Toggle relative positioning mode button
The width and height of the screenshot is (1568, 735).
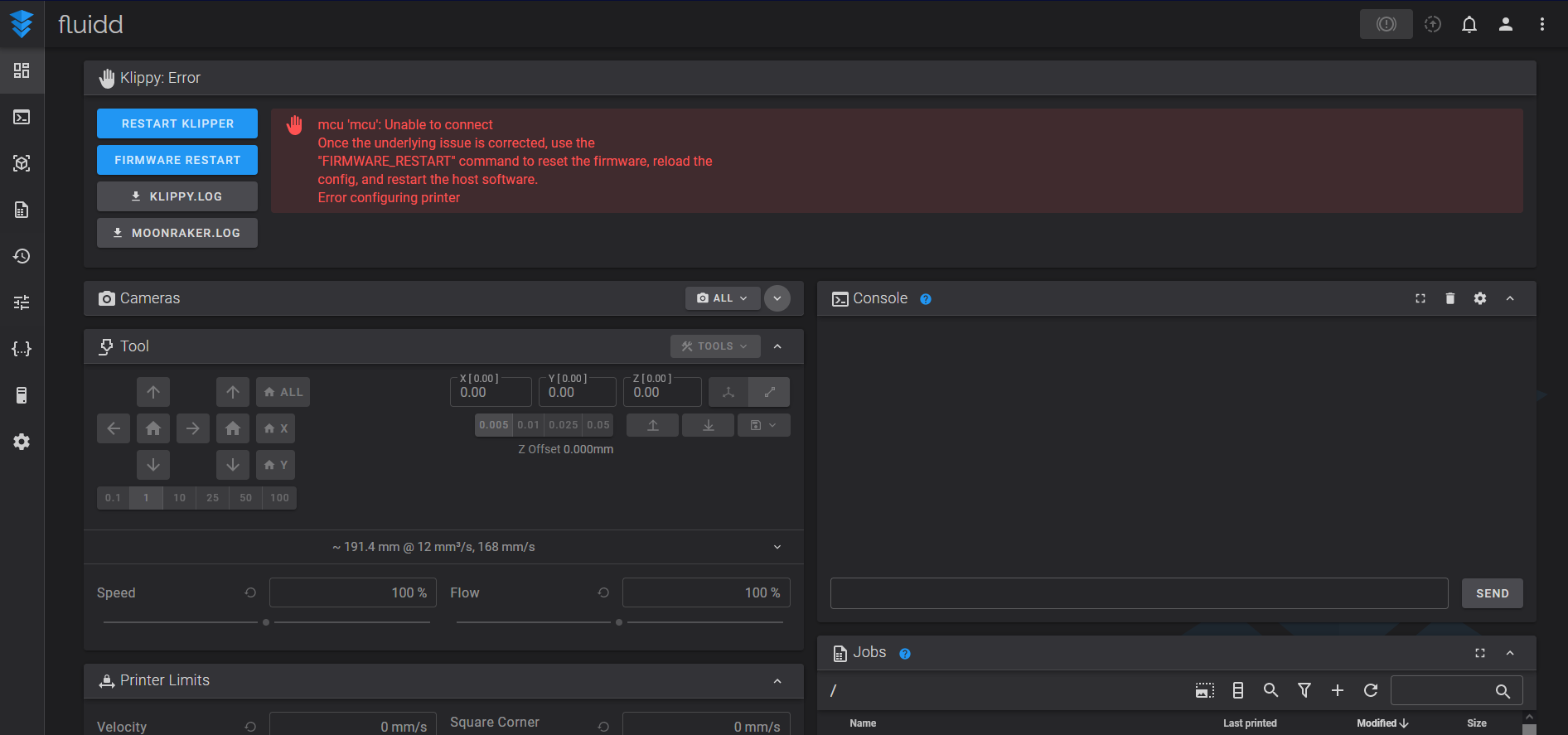[769, 392]
